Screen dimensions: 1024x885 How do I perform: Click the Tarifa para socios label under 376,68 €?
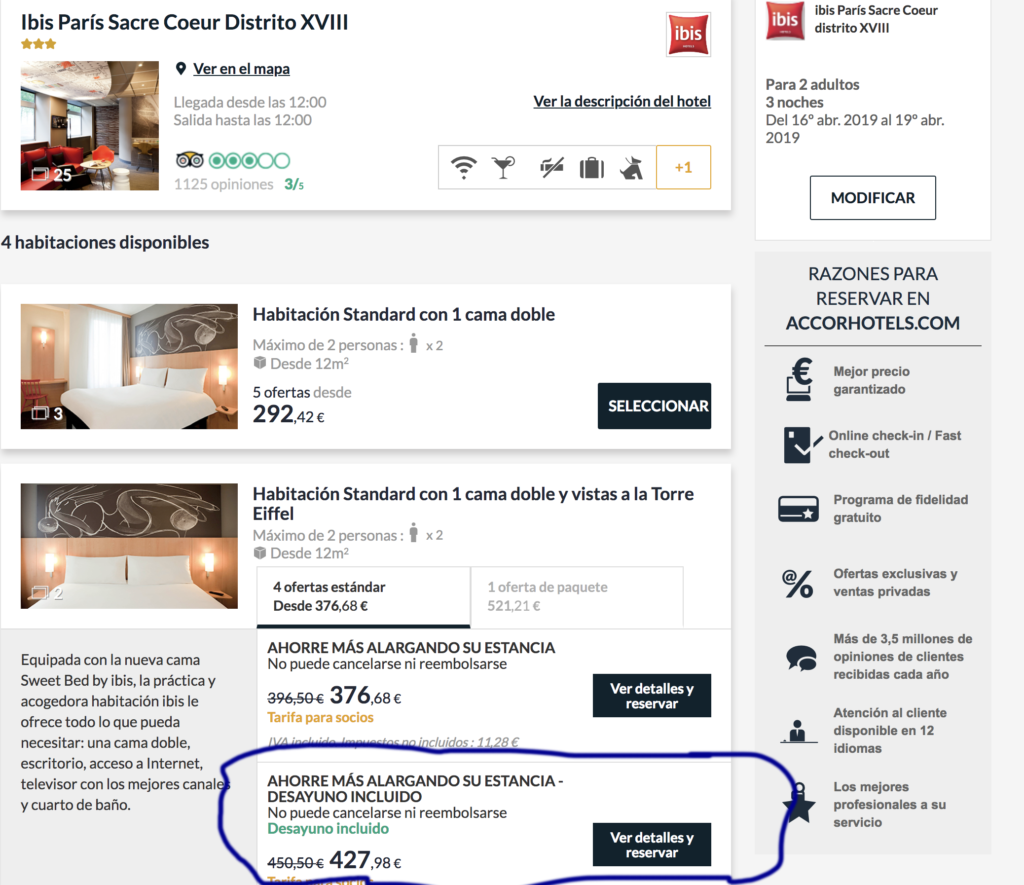[320, 717]
